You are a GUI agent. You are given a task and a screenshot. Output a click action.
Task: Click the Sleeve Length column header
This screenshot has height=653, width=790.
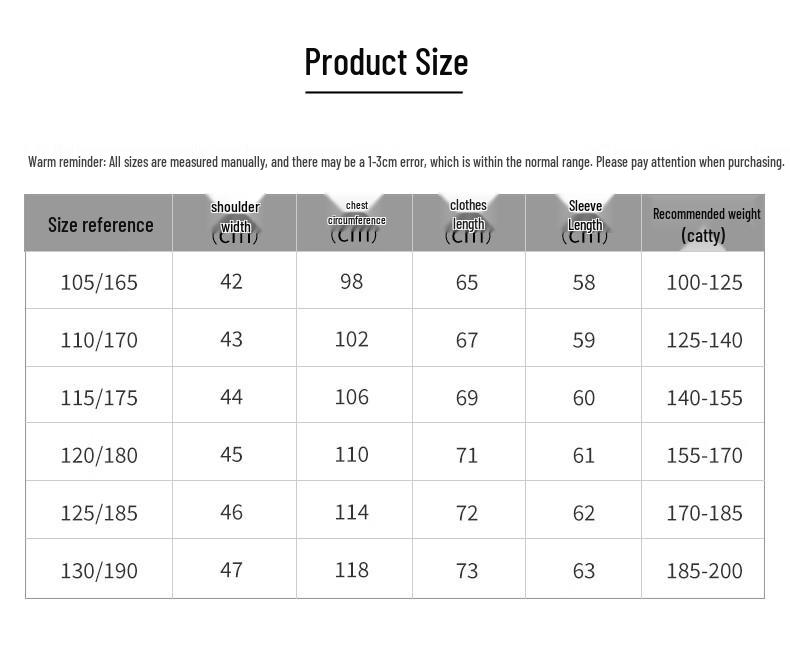coord(585,220)
